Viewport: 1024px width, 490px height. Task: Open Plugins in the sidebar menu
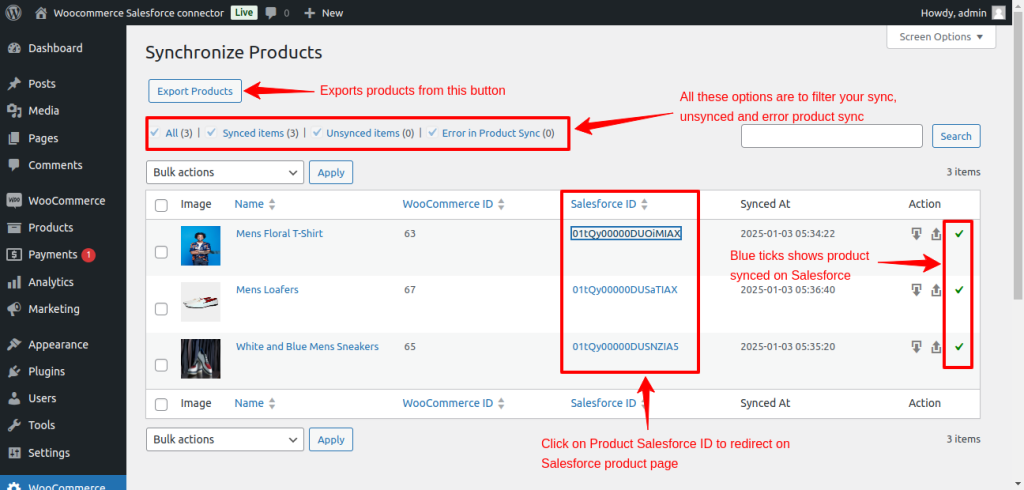pyautogui.click(x=46, y=371)
